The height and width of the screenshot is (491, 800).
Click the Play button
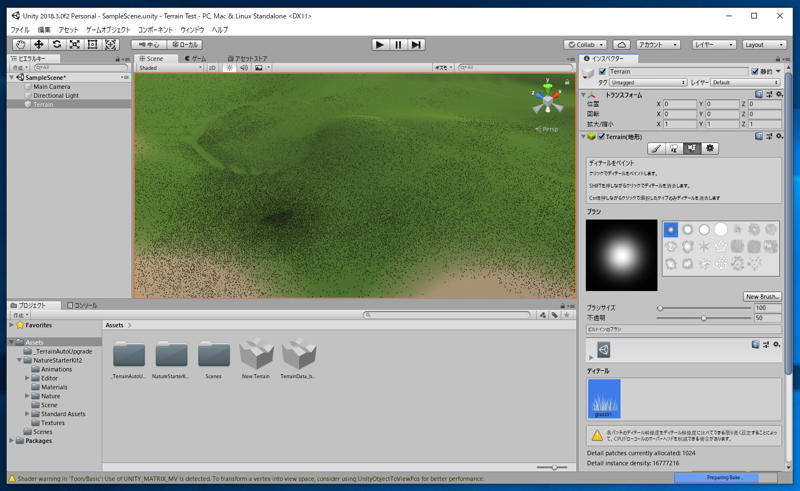click(379, 44)
